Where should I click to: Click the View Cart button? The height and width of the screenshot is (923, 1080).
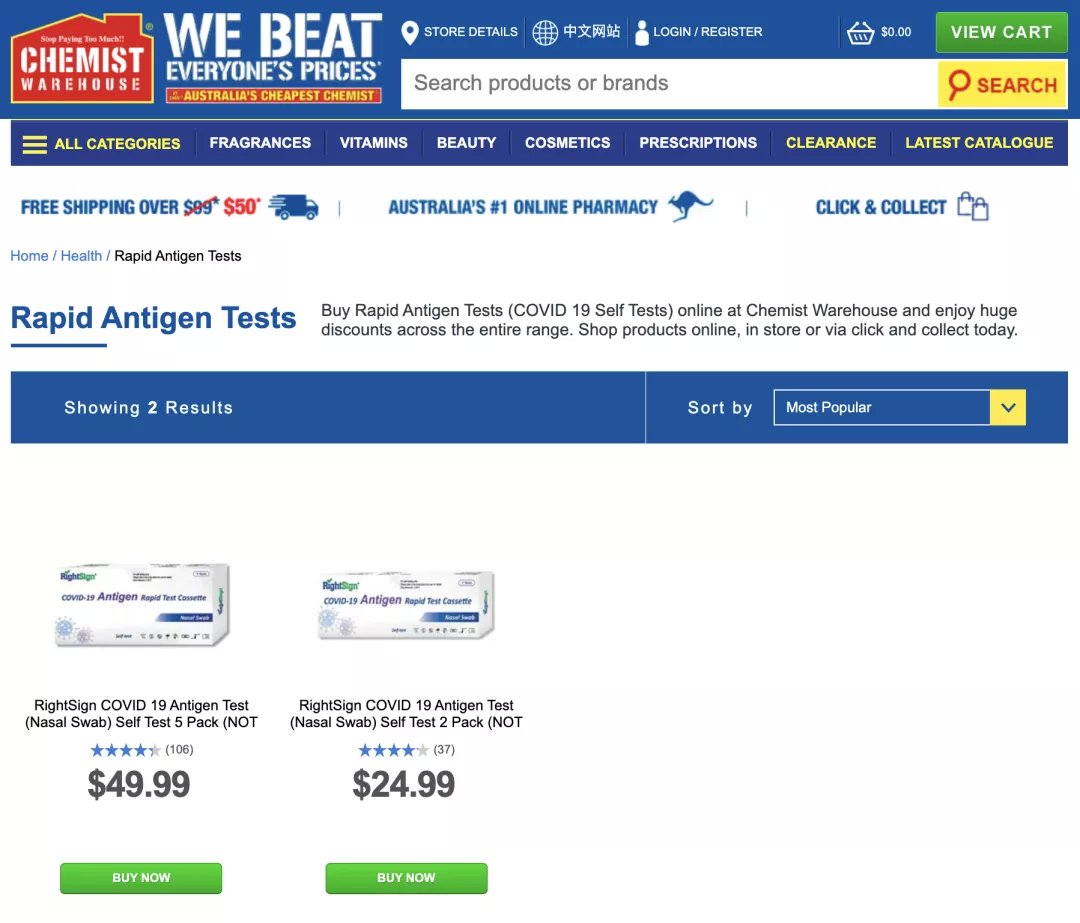click(1001, 32)
